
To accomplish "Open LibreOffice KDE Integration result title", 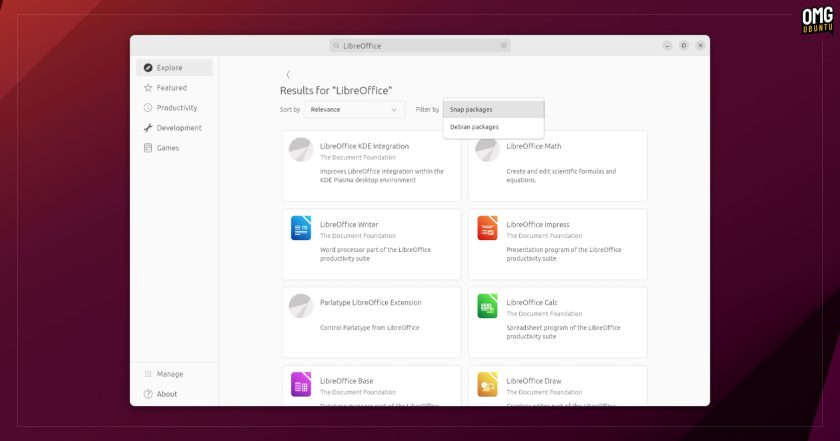I will 364,146.
